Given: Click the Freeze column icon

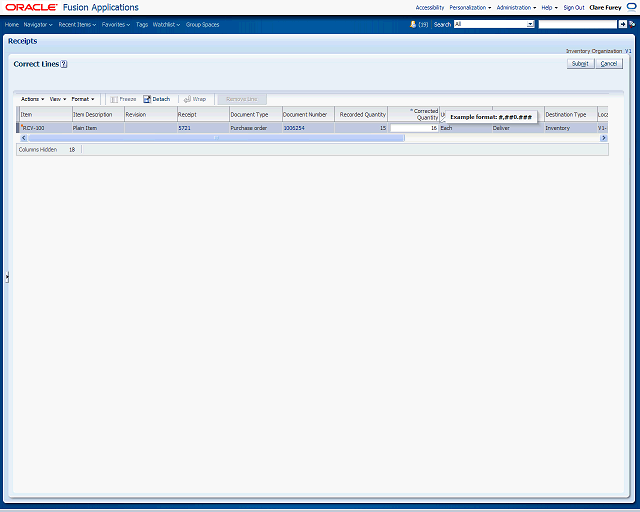Looking at the screenshot, I should pos(114,99).
